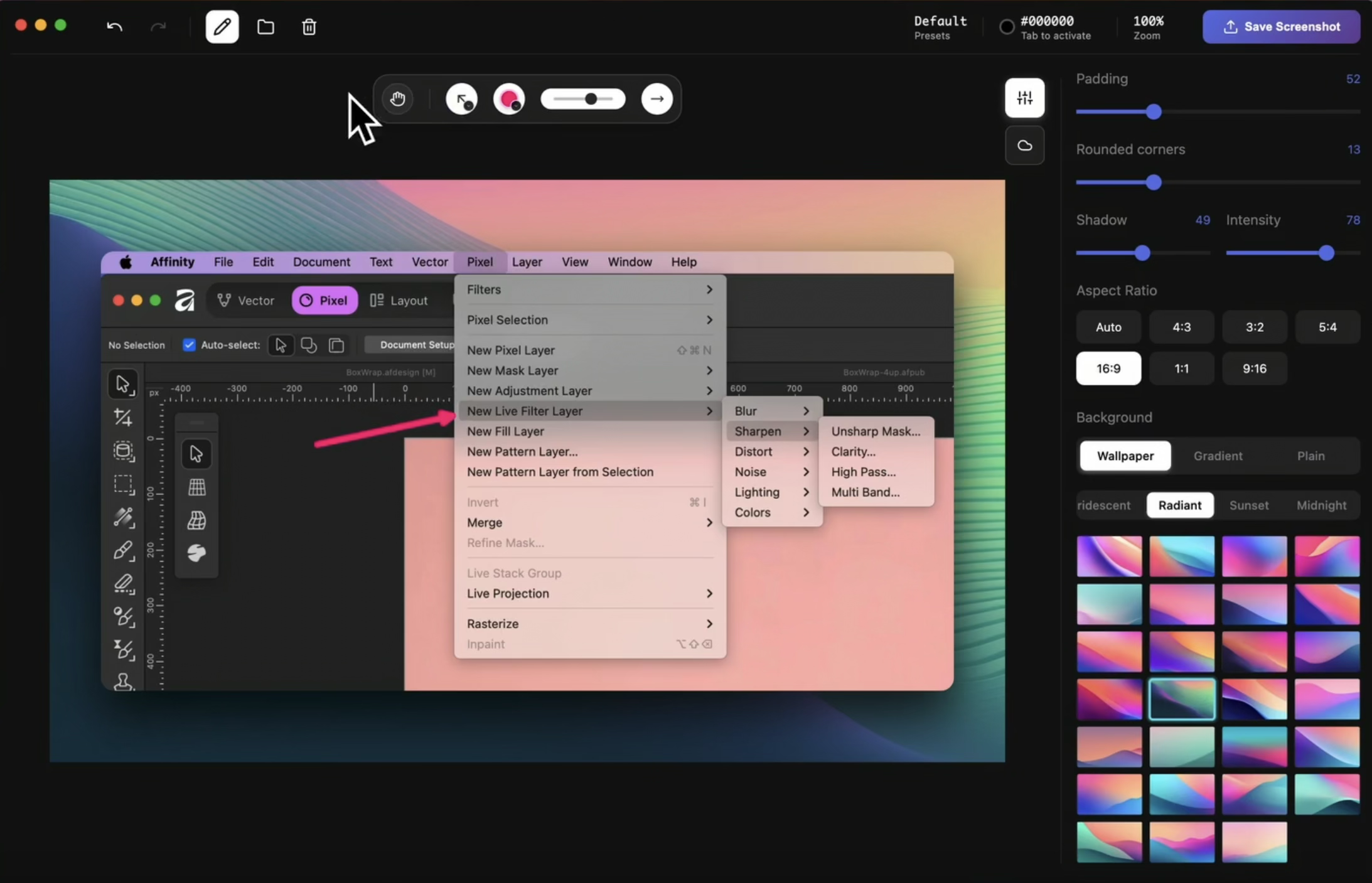Expand the Filters submenu

click(x=590, y=290)
